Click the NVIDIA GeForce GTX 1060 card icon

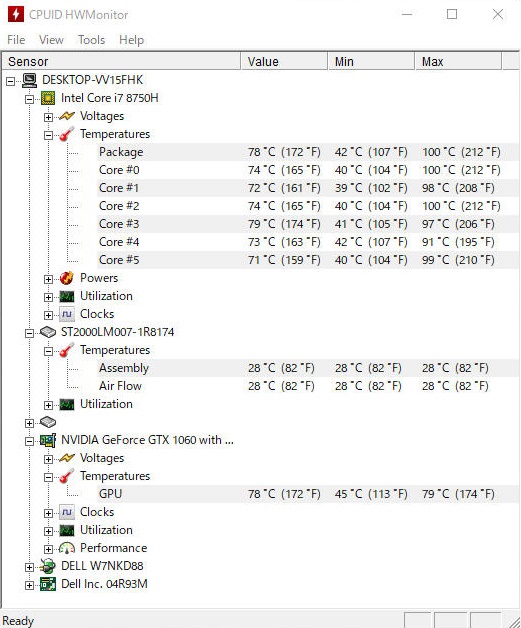click(x=48, y=440)
